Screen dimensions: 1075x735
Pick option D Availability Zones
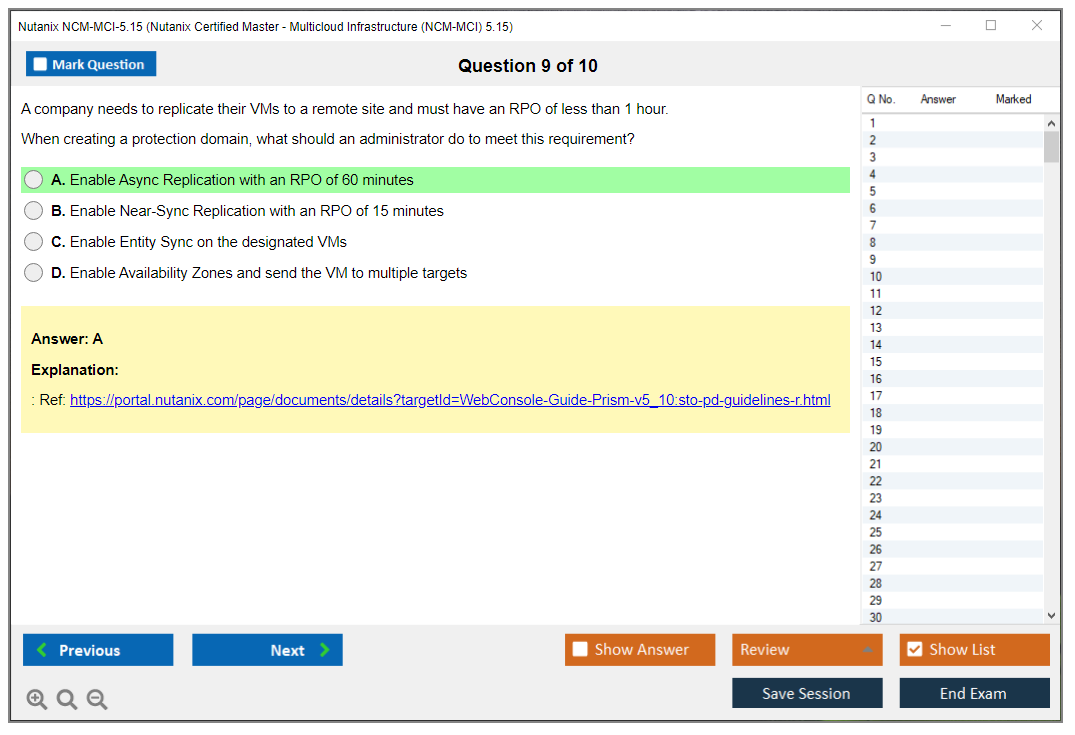pos(34,273)
